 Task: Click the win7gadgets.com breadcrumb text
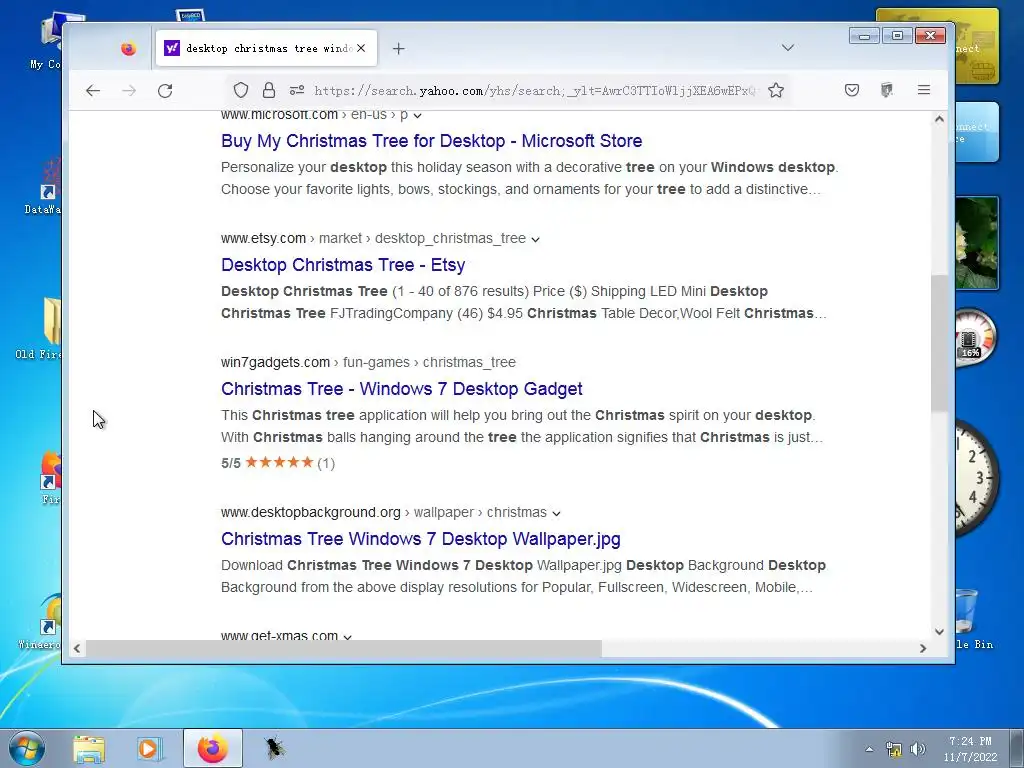[x=275, y=362]
